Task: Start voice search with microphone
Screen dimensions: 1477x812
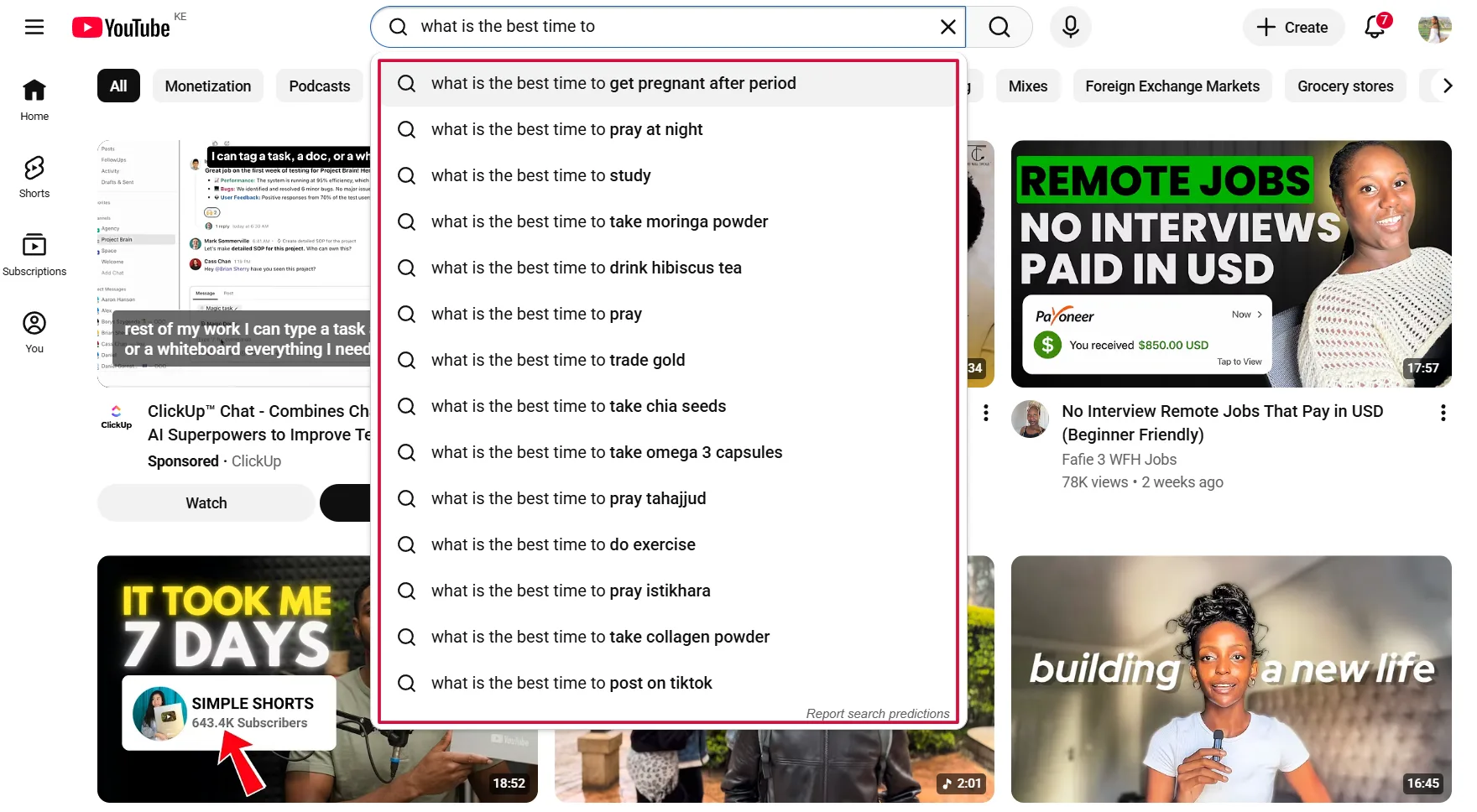Action: click(x=1070, y=27)
